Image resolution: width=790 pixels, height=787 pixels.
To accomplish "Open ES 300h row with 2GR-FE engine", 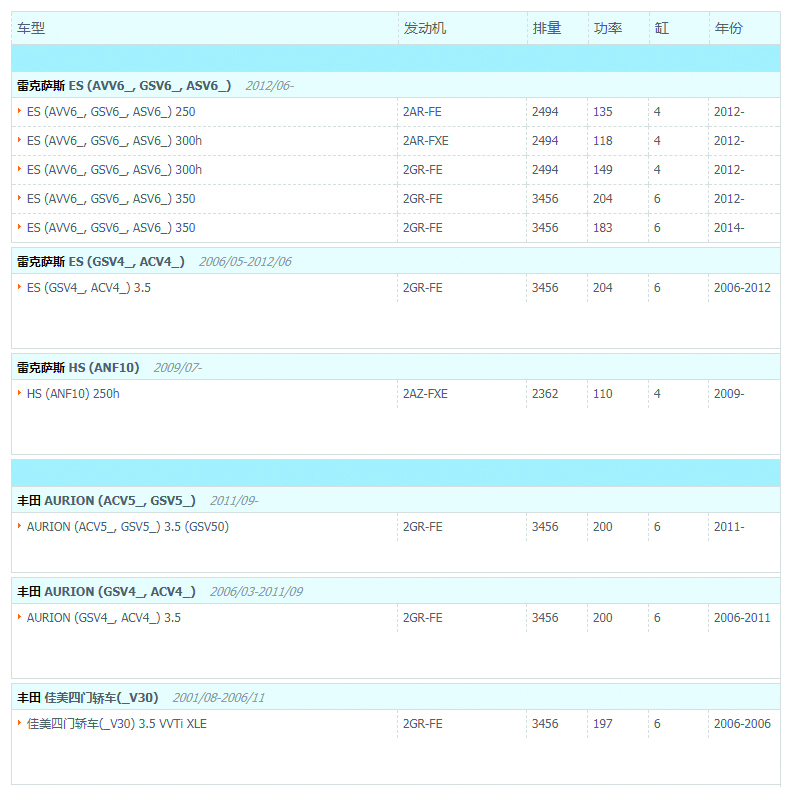I will click(114, 170).
